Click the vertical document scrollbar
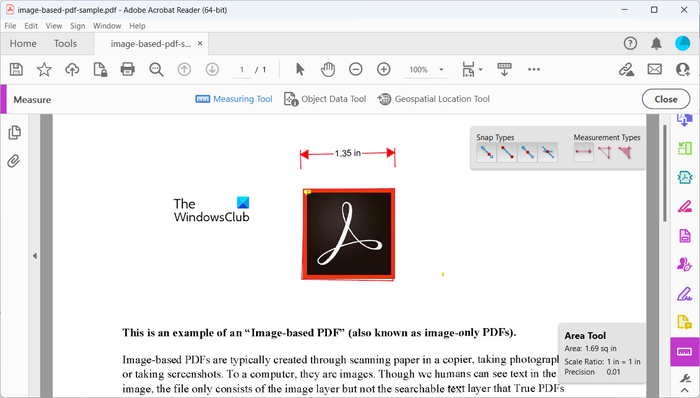The image size is (700, 398). [665, 173]
